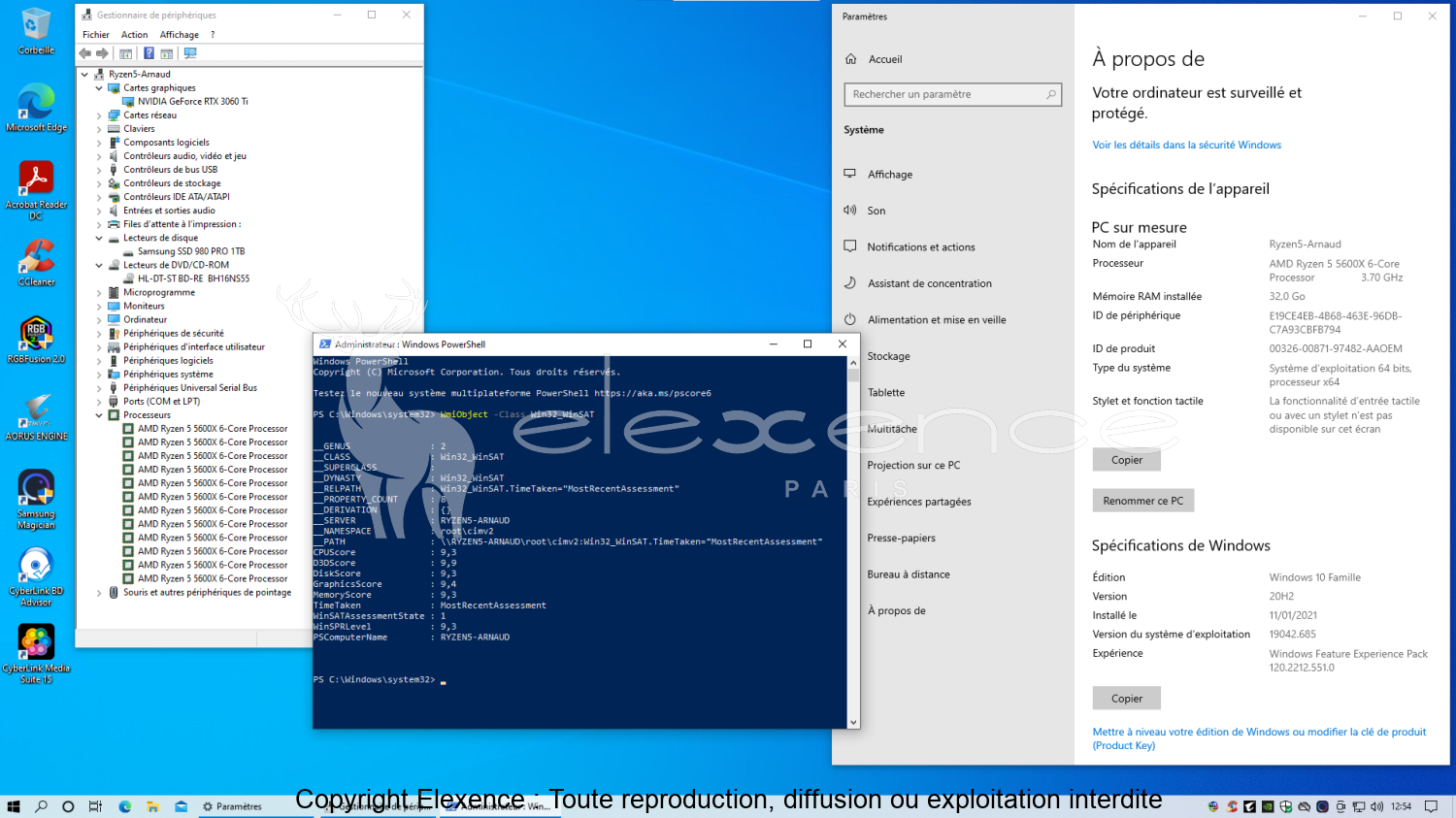
Task: Open the ? help menu in Device Manager
Action: point(213,35)
